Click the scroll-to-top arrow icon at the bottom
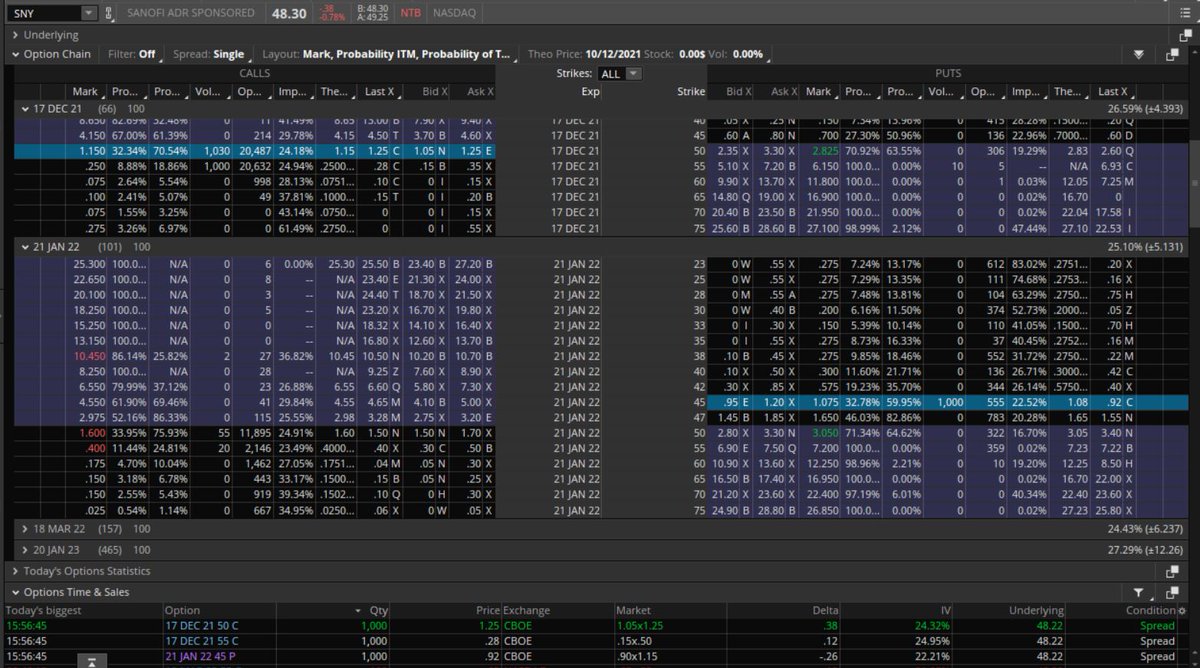 (91, 661)
